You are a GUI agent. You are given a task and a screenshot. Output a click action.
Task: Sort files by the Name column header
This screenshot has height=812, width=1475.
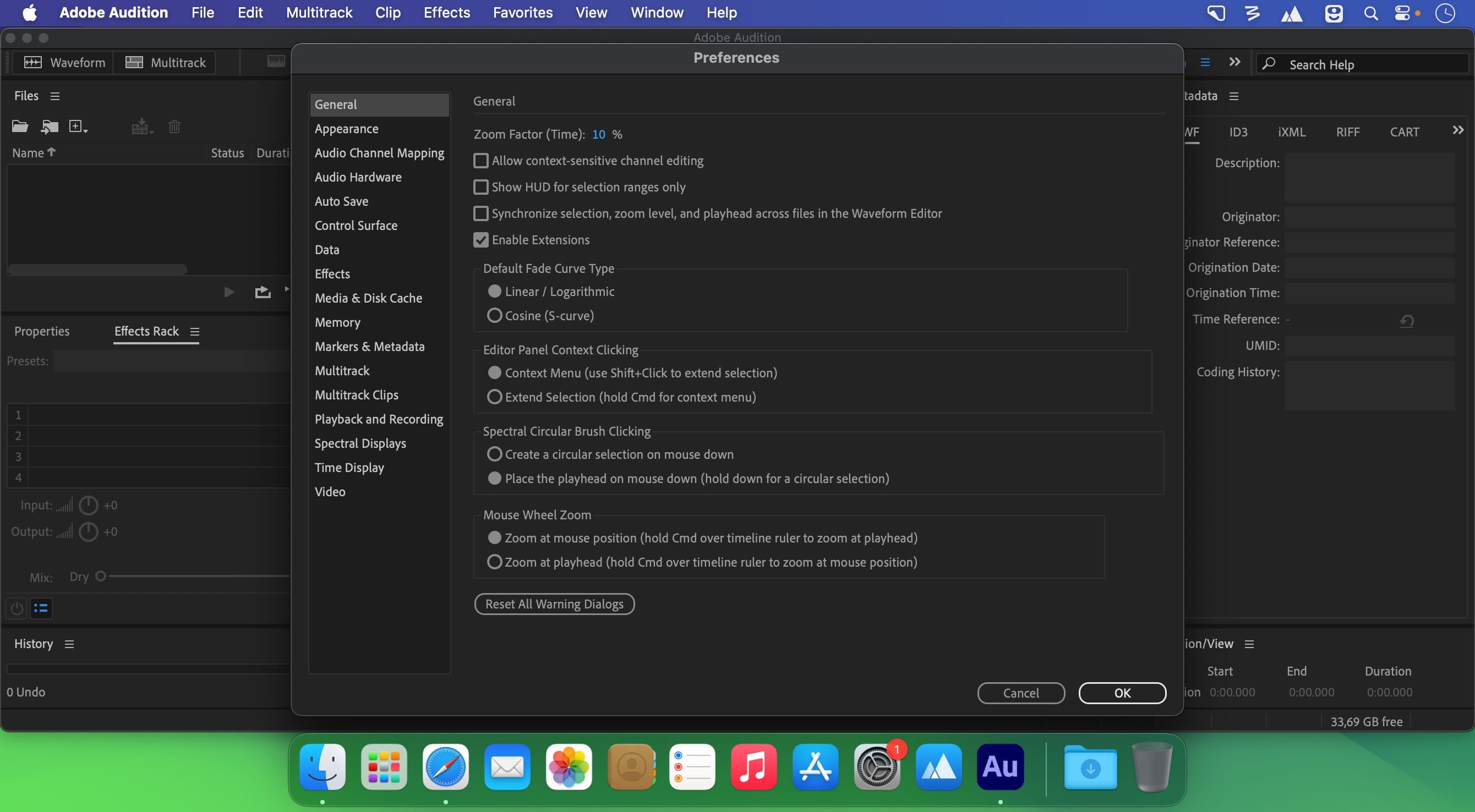click(34, 153)
